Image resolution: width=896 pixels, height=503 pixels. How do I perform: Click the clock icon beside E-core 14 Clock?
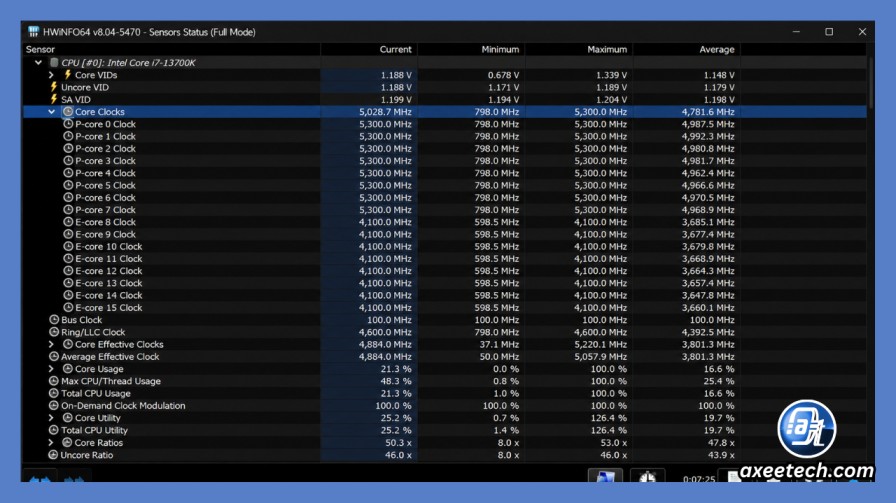[68, 295]
